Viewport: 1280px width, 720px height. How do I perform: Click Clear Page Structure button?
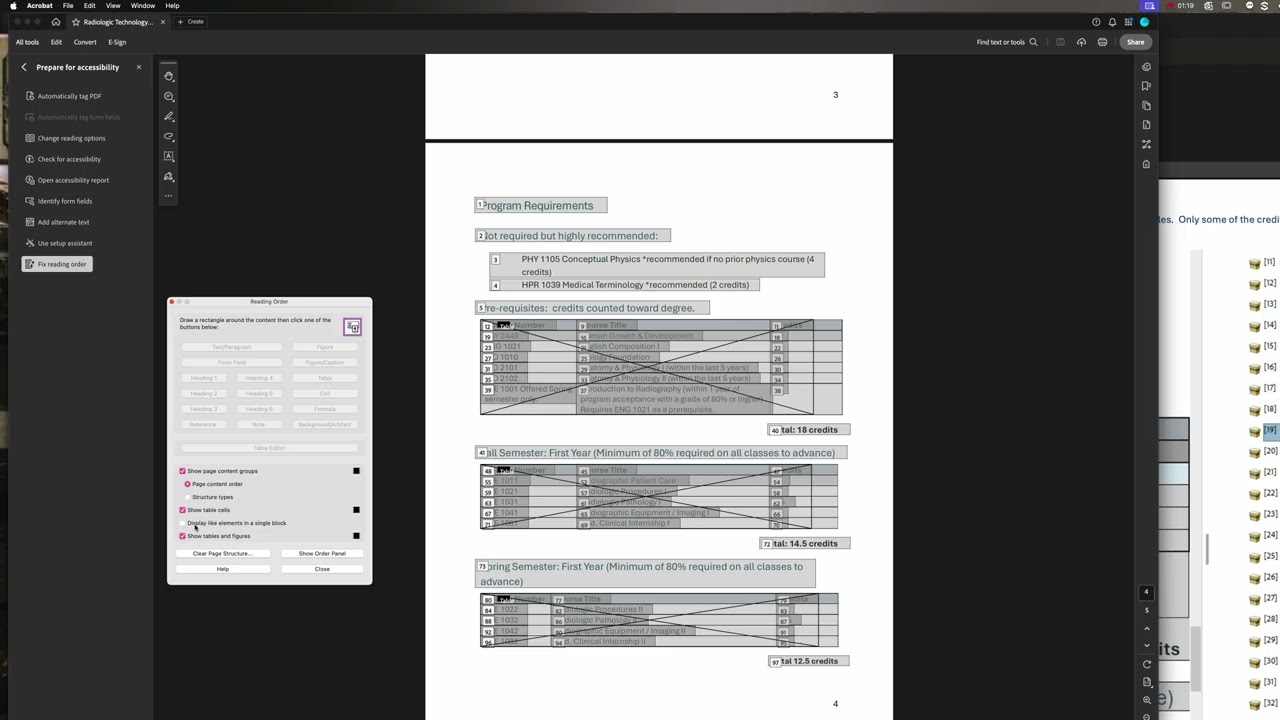point(222,553)
